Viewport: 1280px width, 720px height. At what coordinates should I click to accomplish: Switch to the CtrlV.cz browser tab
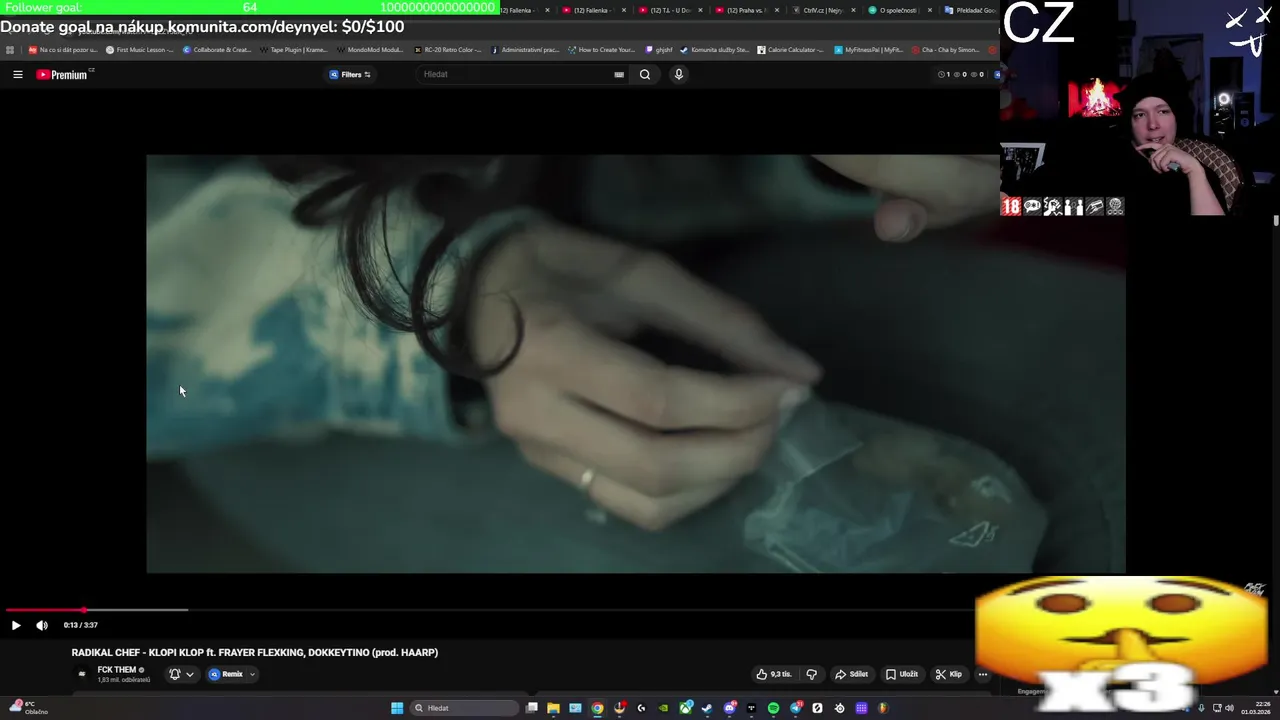click(822, 10)
